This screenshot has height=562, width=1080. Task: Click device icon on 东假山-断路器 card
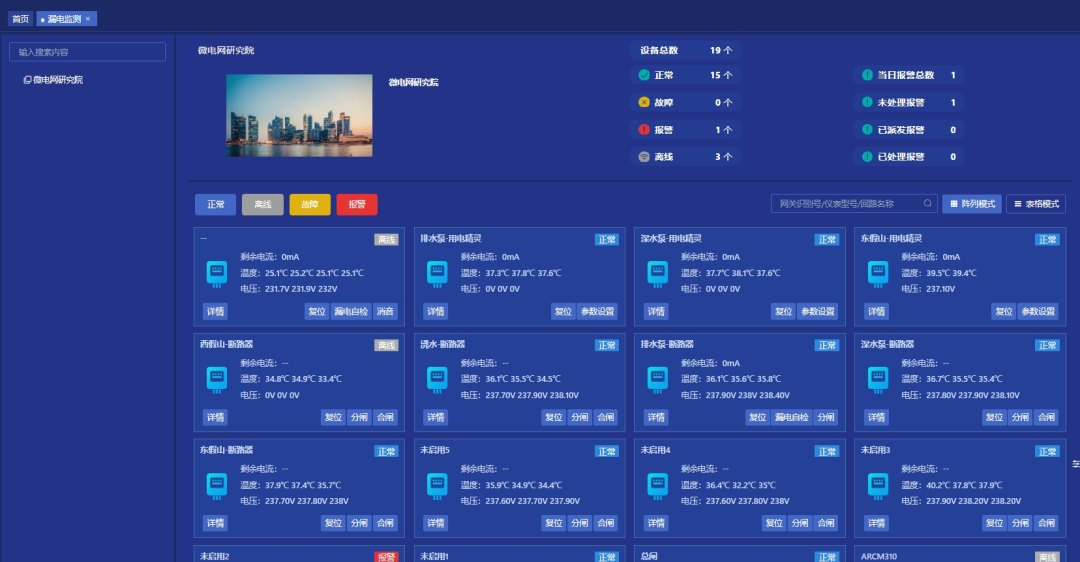point(217,486)
